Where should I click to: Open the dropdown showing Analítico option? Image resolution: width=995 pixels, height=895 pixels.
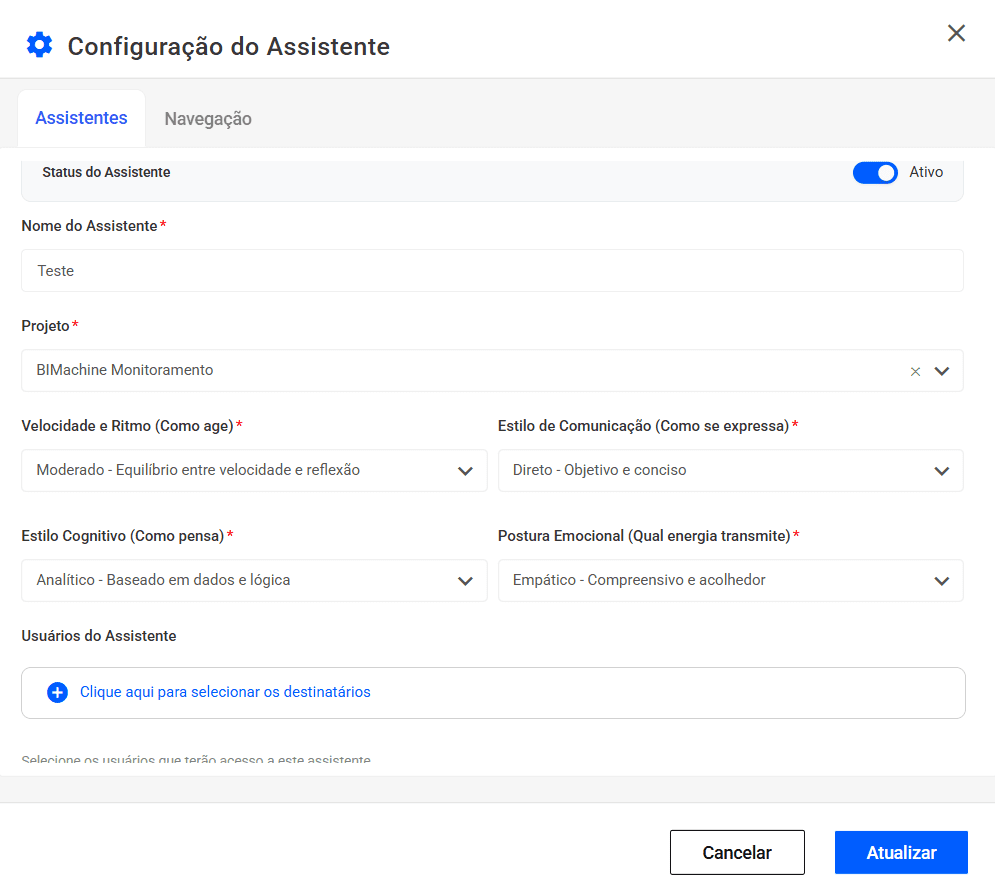240,580
